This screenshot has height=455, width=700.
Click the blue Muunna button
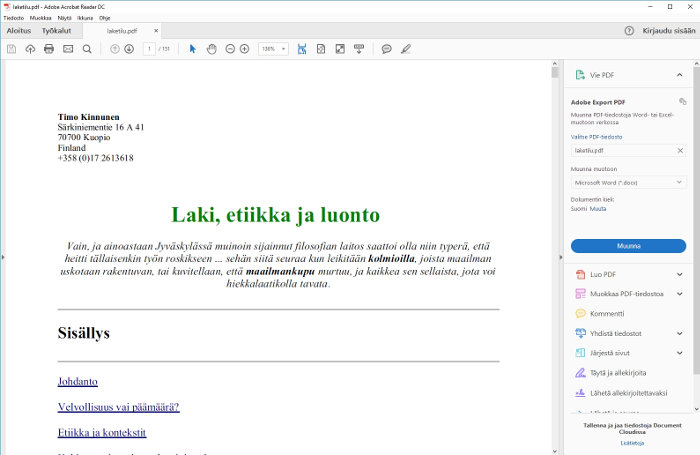(x=629, y=246)
